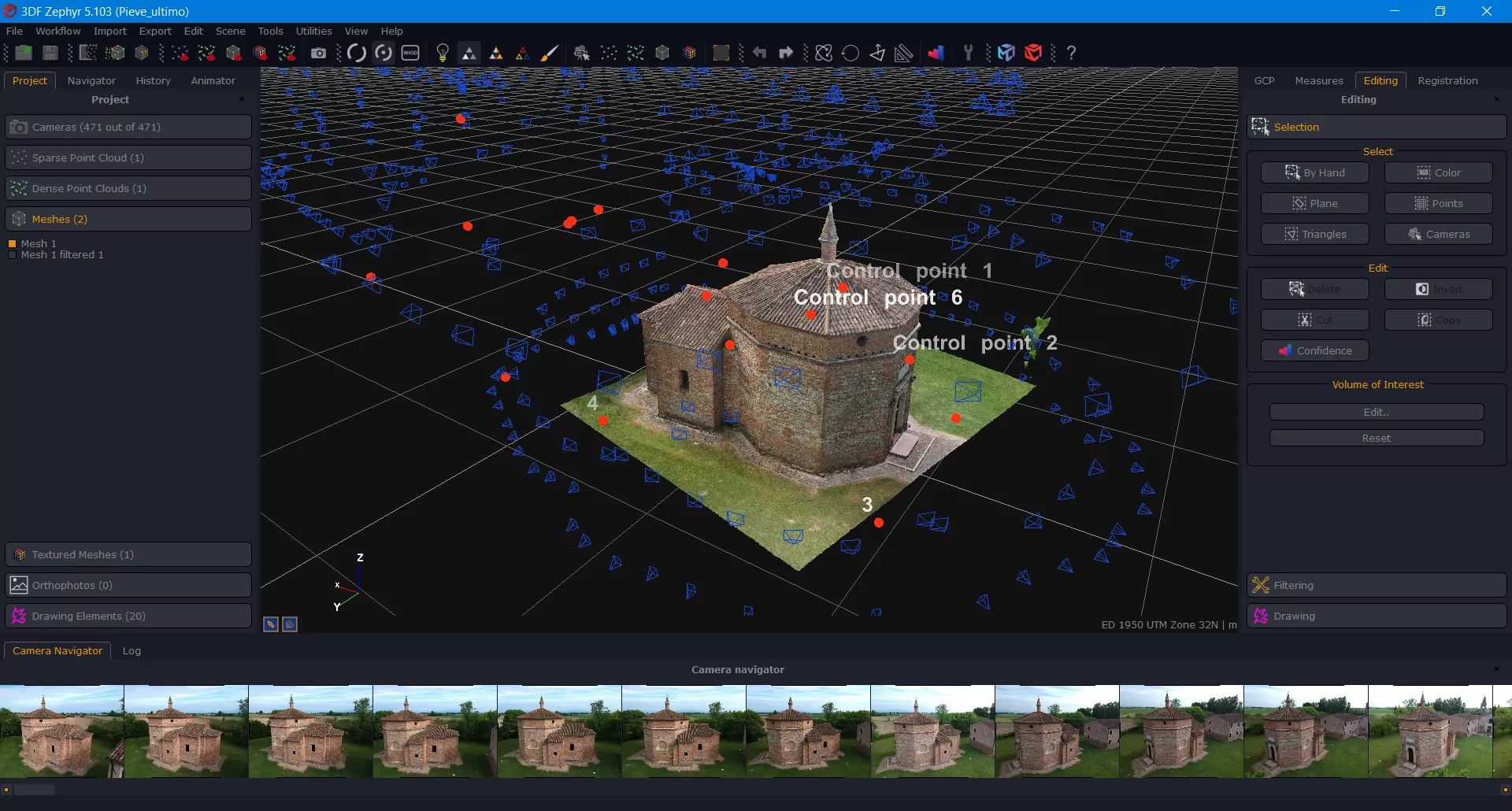Image resolution: width=1512 pixels, height=811 pixels.
Task: Expand the Sparse Point Cloud (1) section
Action: (128, 157)
